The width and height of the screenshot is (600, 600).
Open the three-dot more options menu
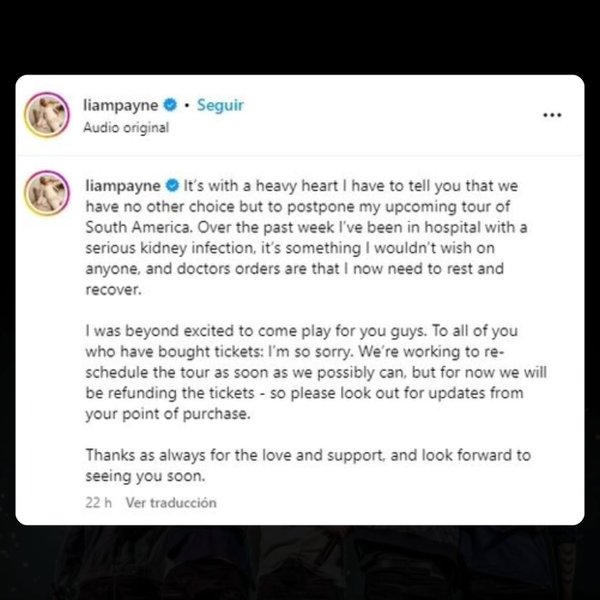(552, 115)
